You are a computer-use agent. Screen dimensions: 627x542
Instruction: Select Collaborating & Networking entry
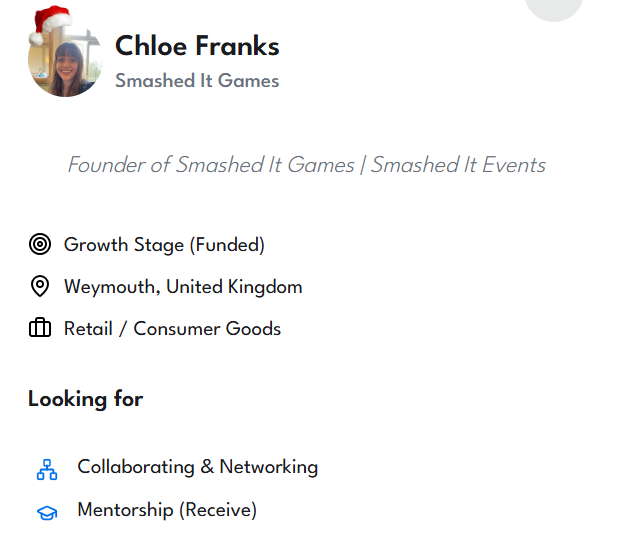tap(197, 467)
